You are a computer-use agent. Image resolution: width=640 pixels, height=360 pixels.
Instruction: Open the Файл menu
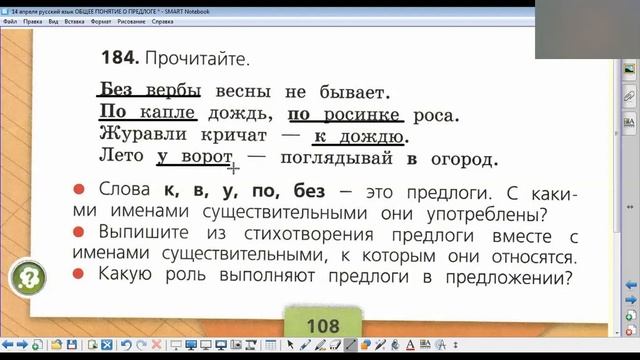tap(10, 22)
